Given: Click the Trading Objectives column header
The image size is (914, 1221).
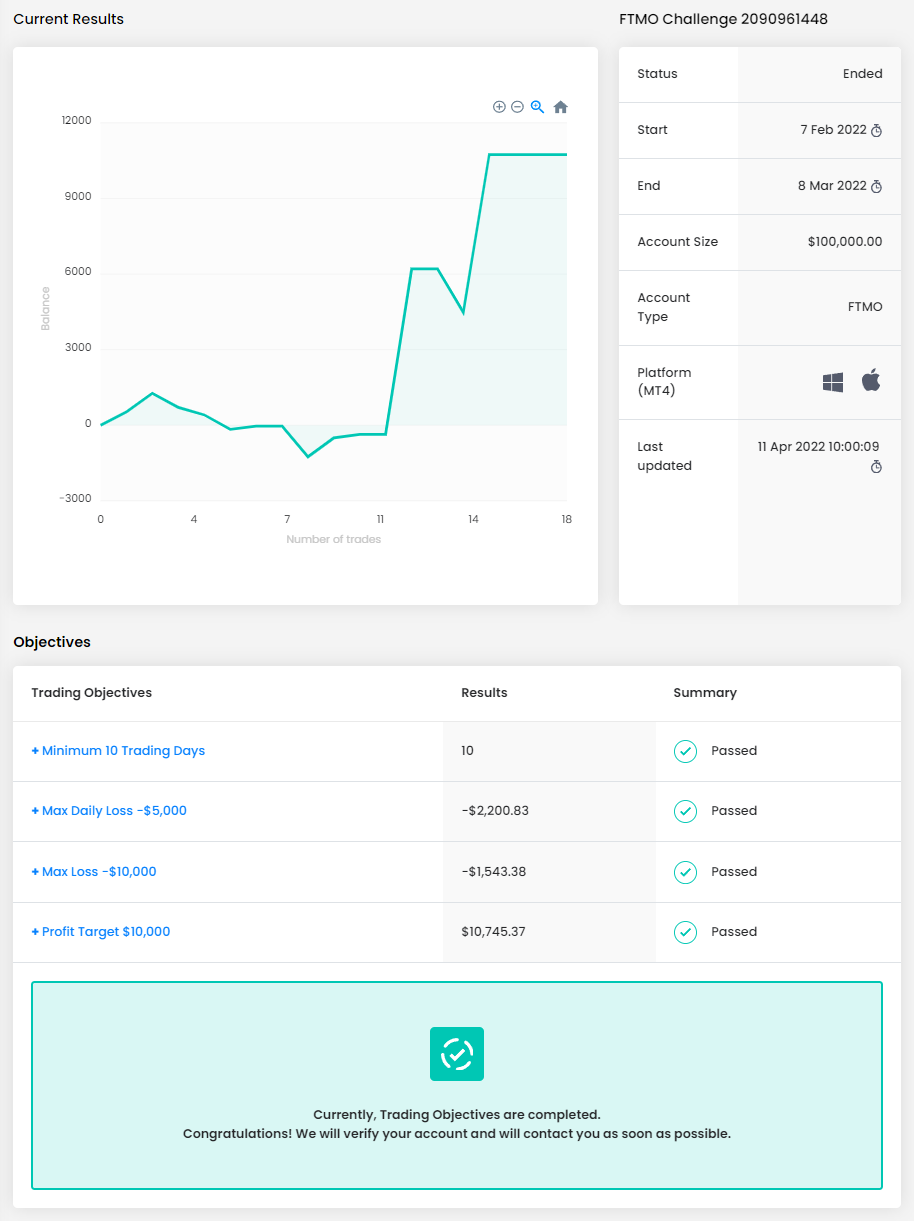Looking at the screenshot, I should tap(92, 693).
